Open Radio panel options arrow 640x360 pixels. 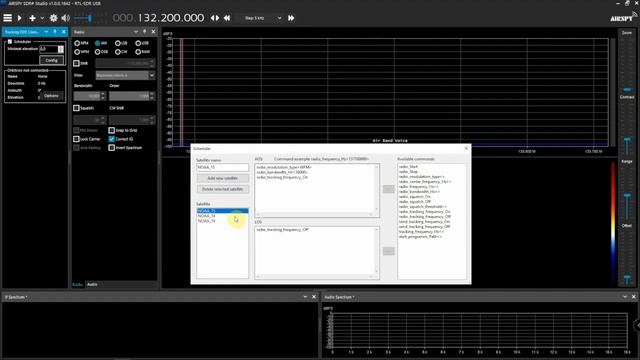136,32
